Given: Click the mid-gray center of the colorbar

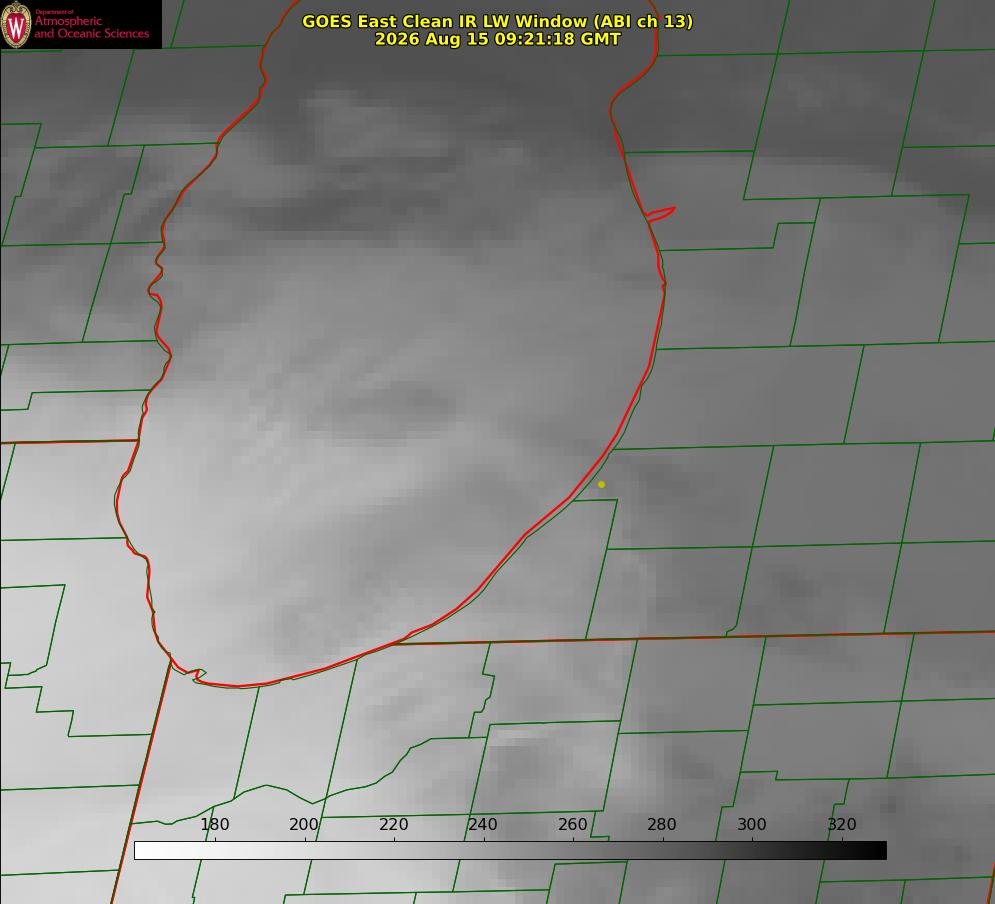Looking at the screenshot, I should coord(510,851).
